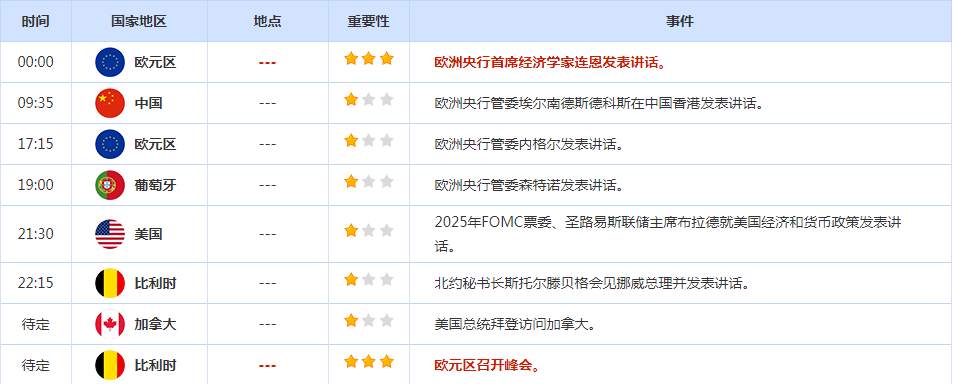Click the 17:15 time cell
The height and width of the screenshot is (384, 953).
(35, 144)
